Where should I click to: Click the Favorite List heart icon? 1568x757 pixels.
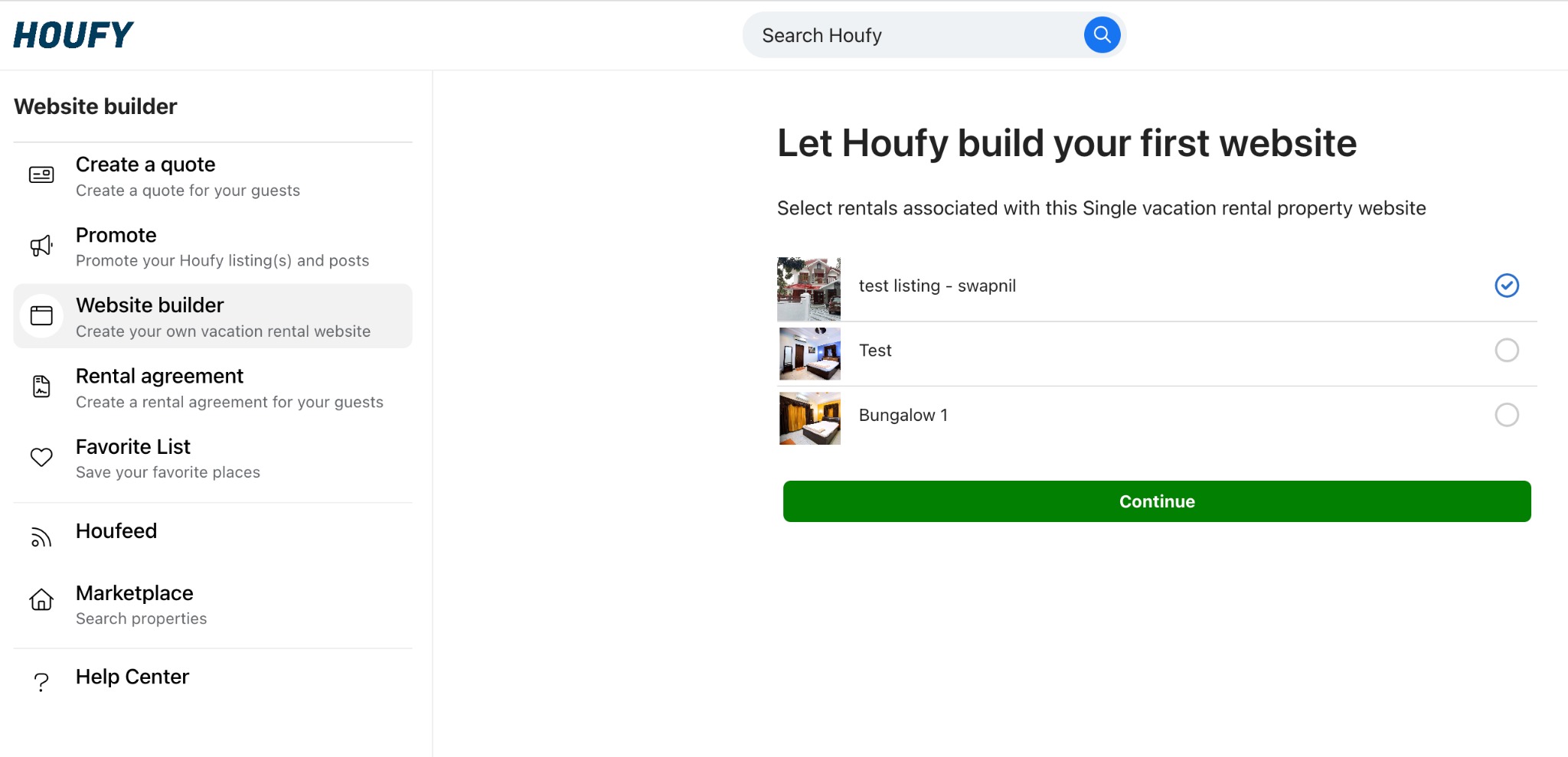41,457
